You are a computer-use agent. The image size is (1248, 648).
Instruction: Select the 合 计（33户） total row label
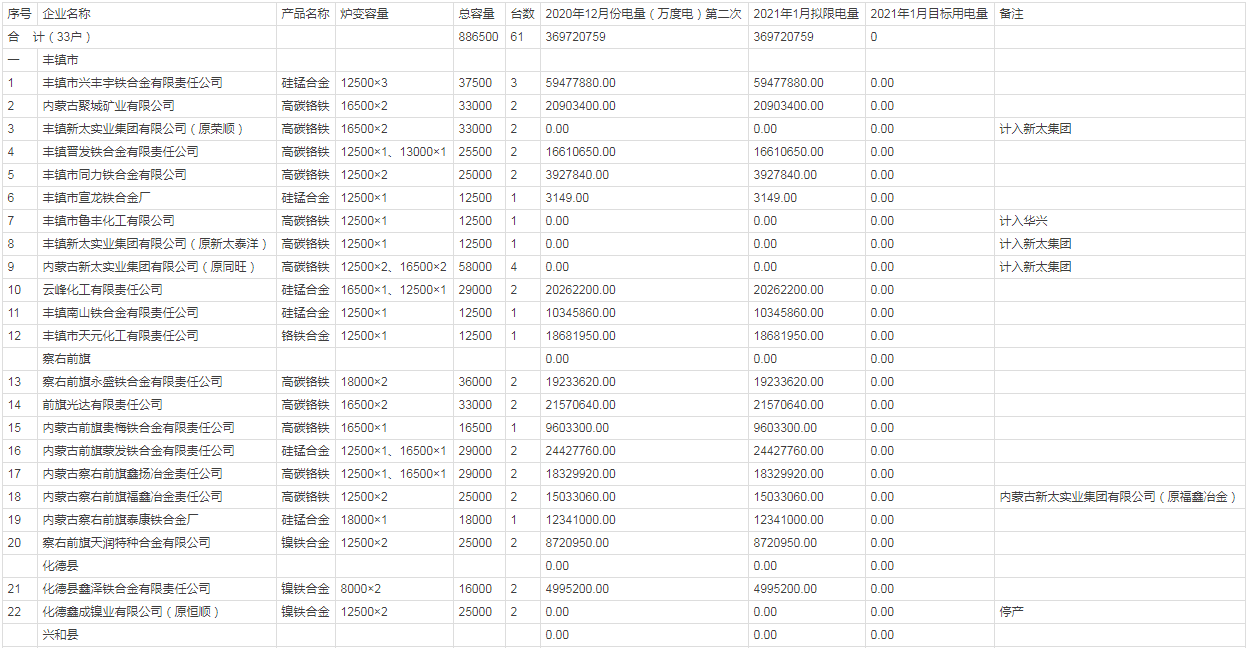(49, 37)
